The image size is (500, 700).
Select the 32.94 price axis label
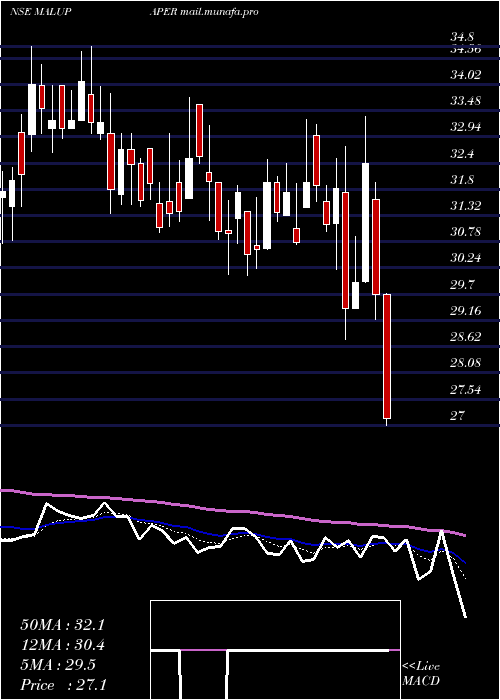(466, 127)
